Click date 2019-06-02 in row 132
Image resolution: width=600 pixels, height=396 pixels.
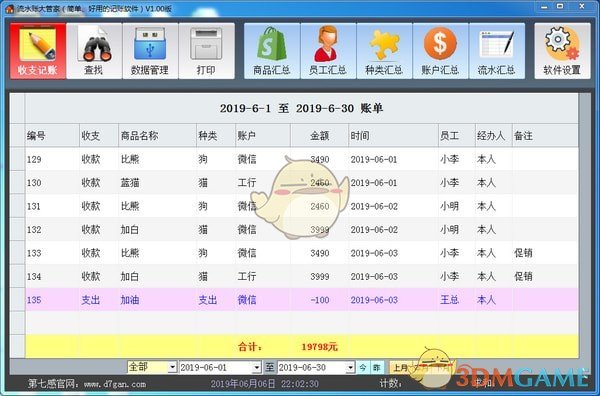374,230
